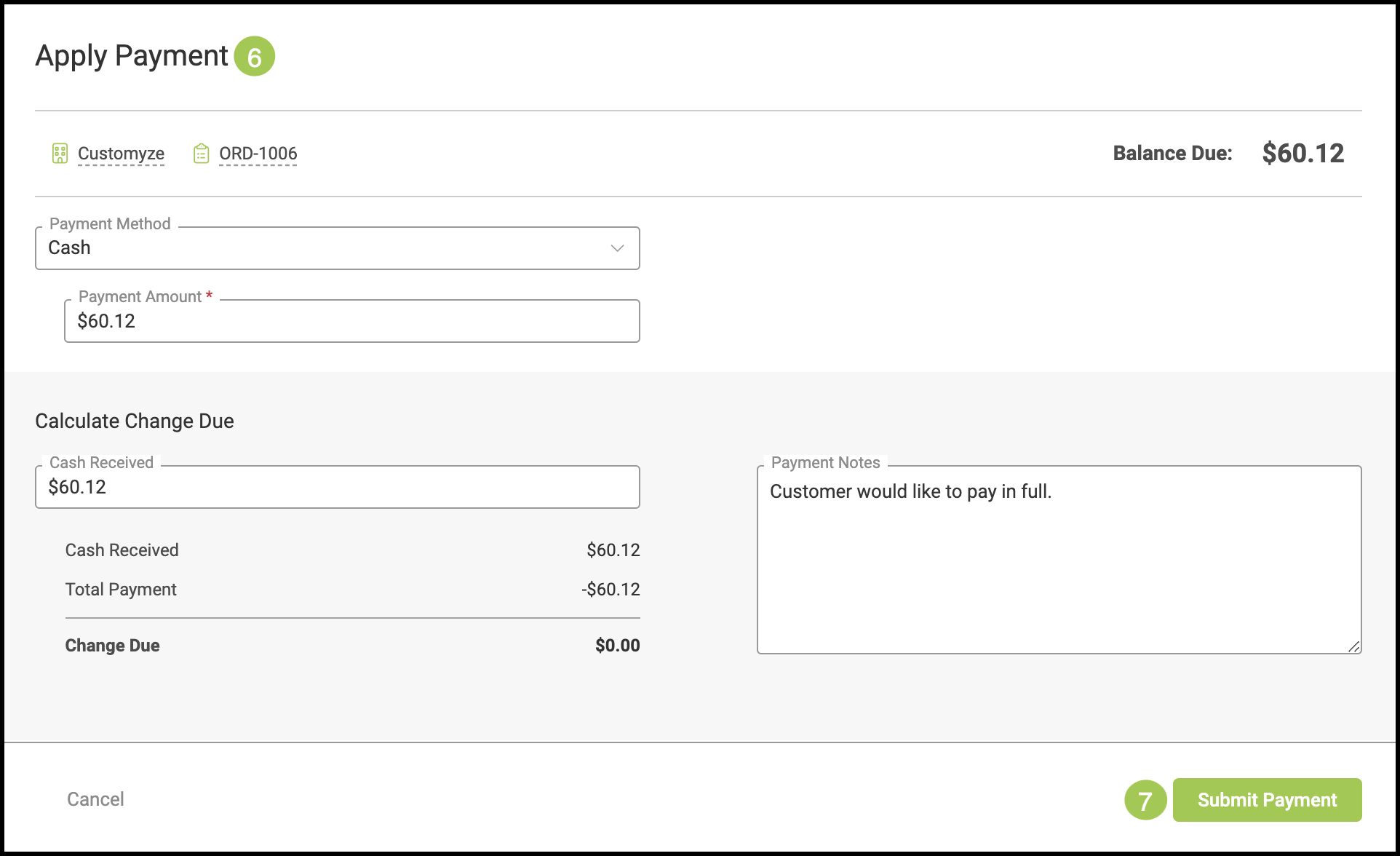
Task: Click the Apply Payment heading
Action: coord(132,56)
